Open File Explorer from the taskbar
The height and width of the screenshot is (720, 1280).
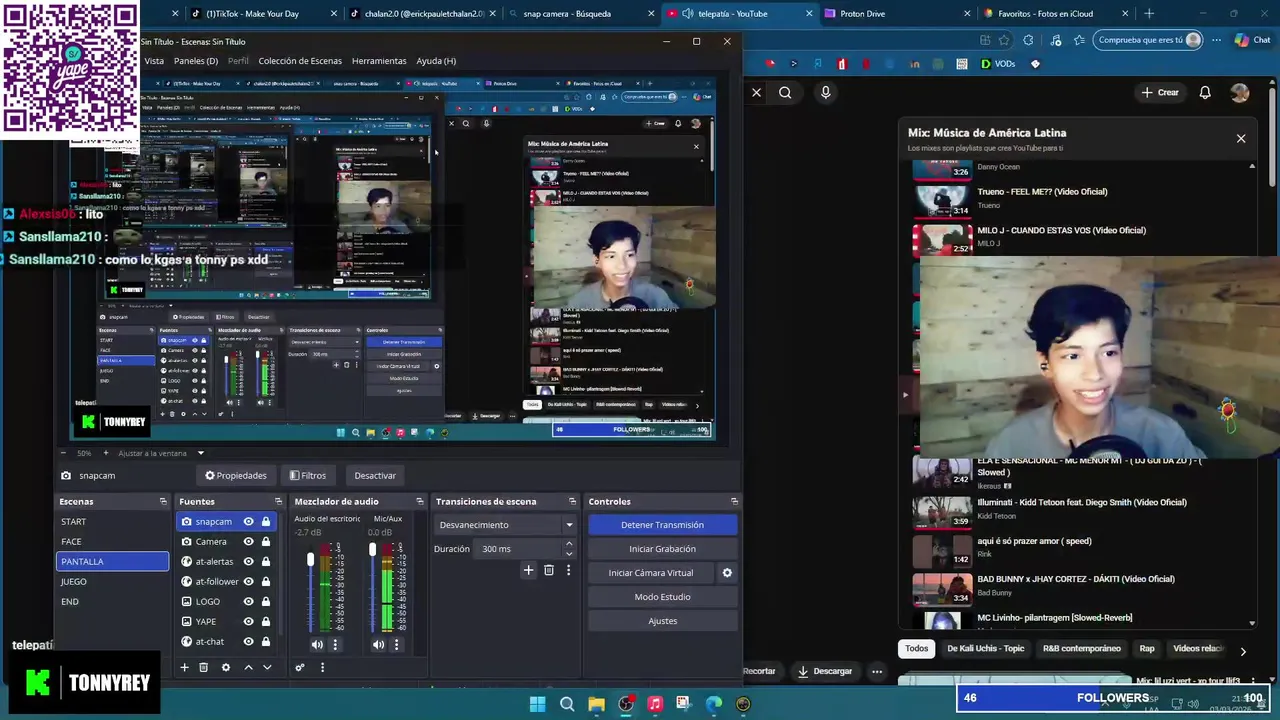pos(596,704)
